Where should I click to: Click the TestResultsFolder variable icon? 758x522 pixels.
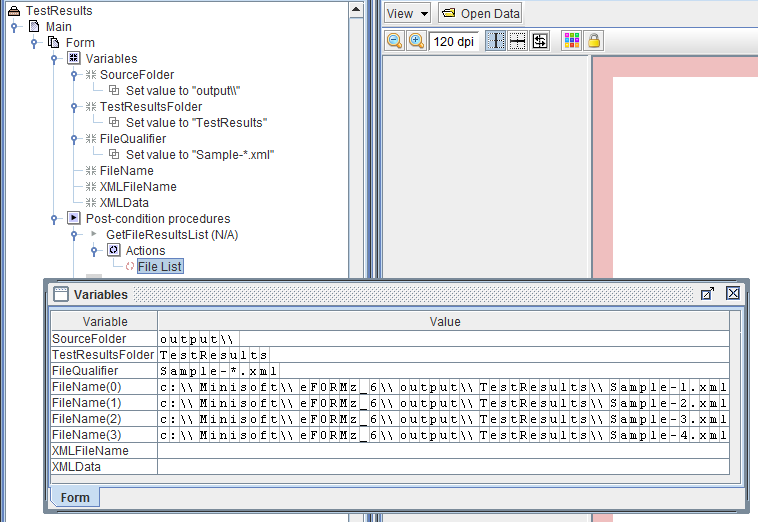[x=91, y=106]
